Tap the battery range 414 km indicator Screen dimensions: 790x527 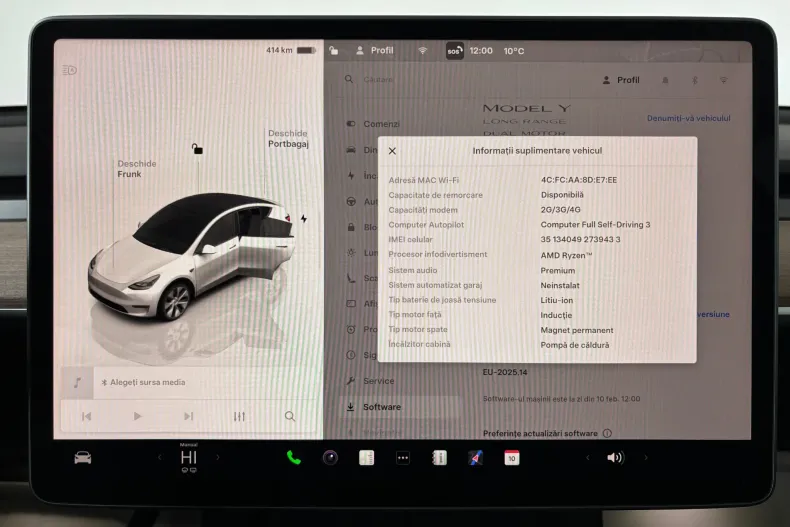(x=291, y=50)
